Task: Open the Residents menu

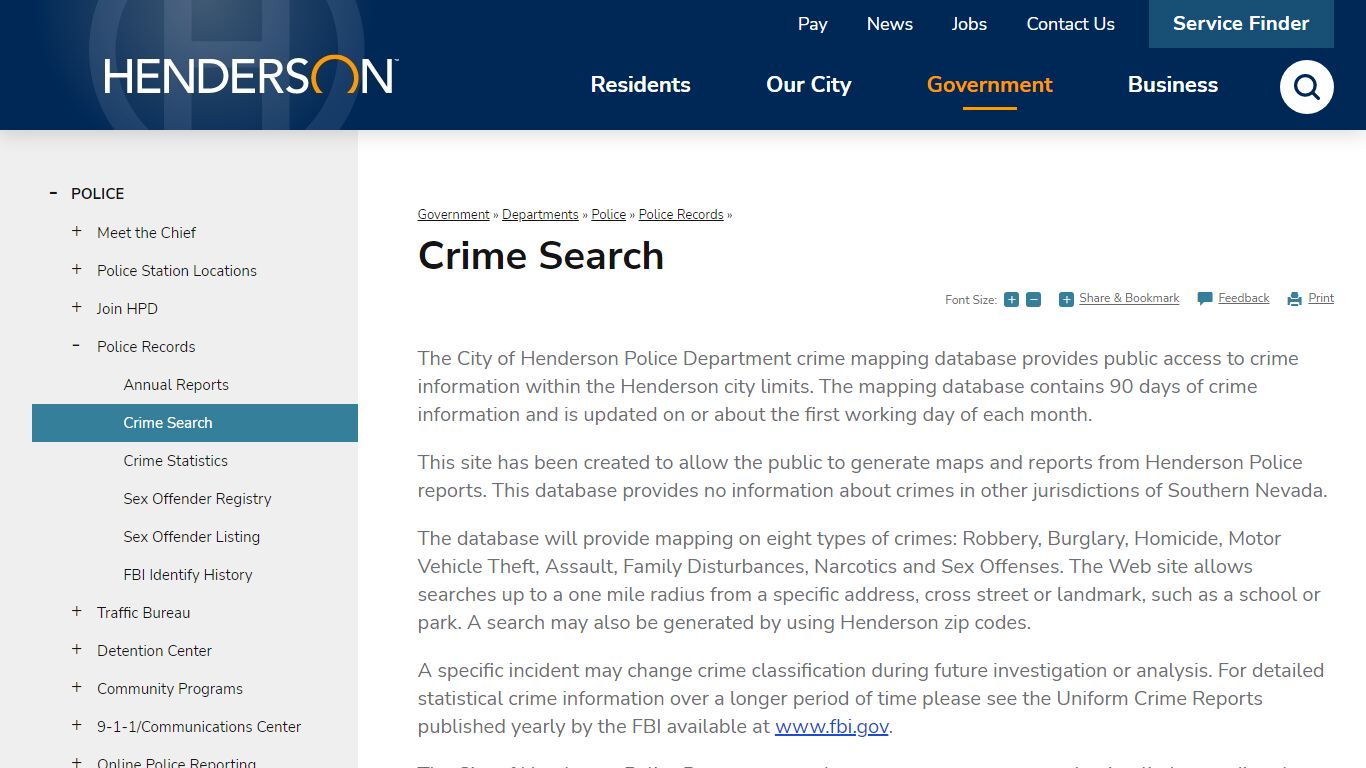Action: pos(640,85)
